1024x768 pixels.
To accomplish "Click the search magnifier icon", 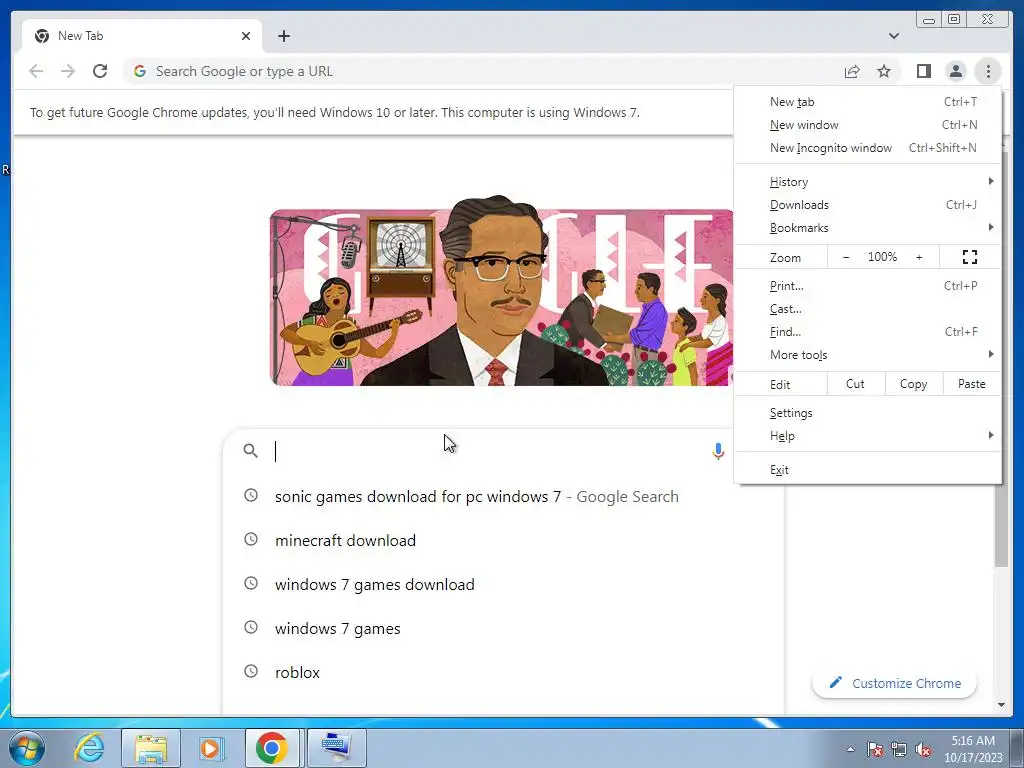I will point(250,451).
